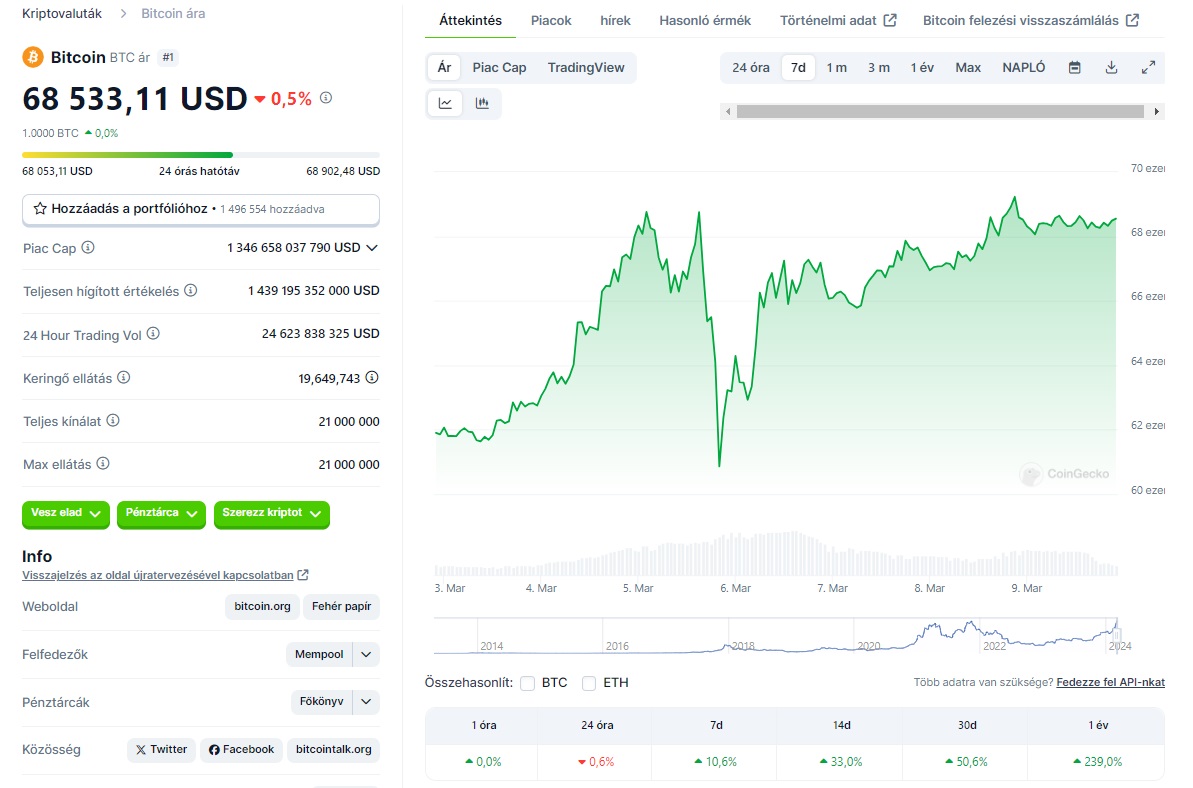Image resolution: width=1193 pixels, height=788 pixels.
Task: Click left arrow of chart range scrollbar
Action: pos(728,112)
